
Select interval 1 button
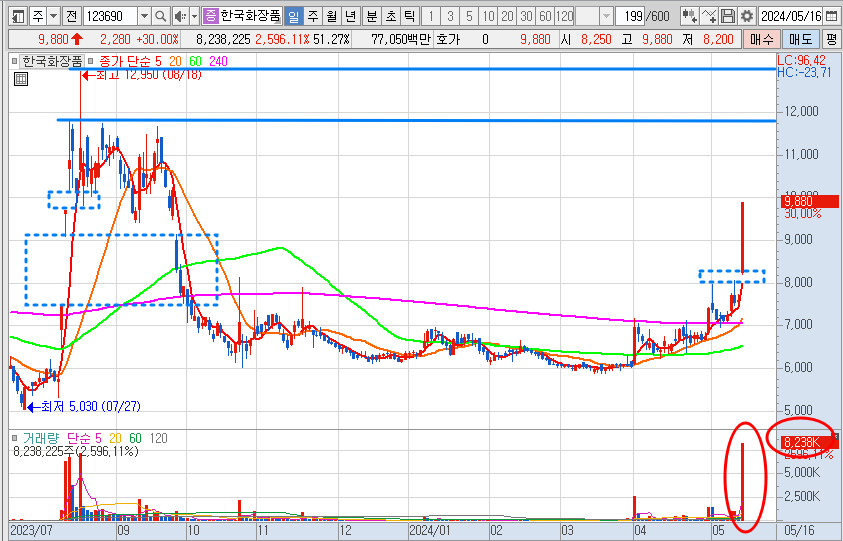pyautogui.click(x=431, y=16)
